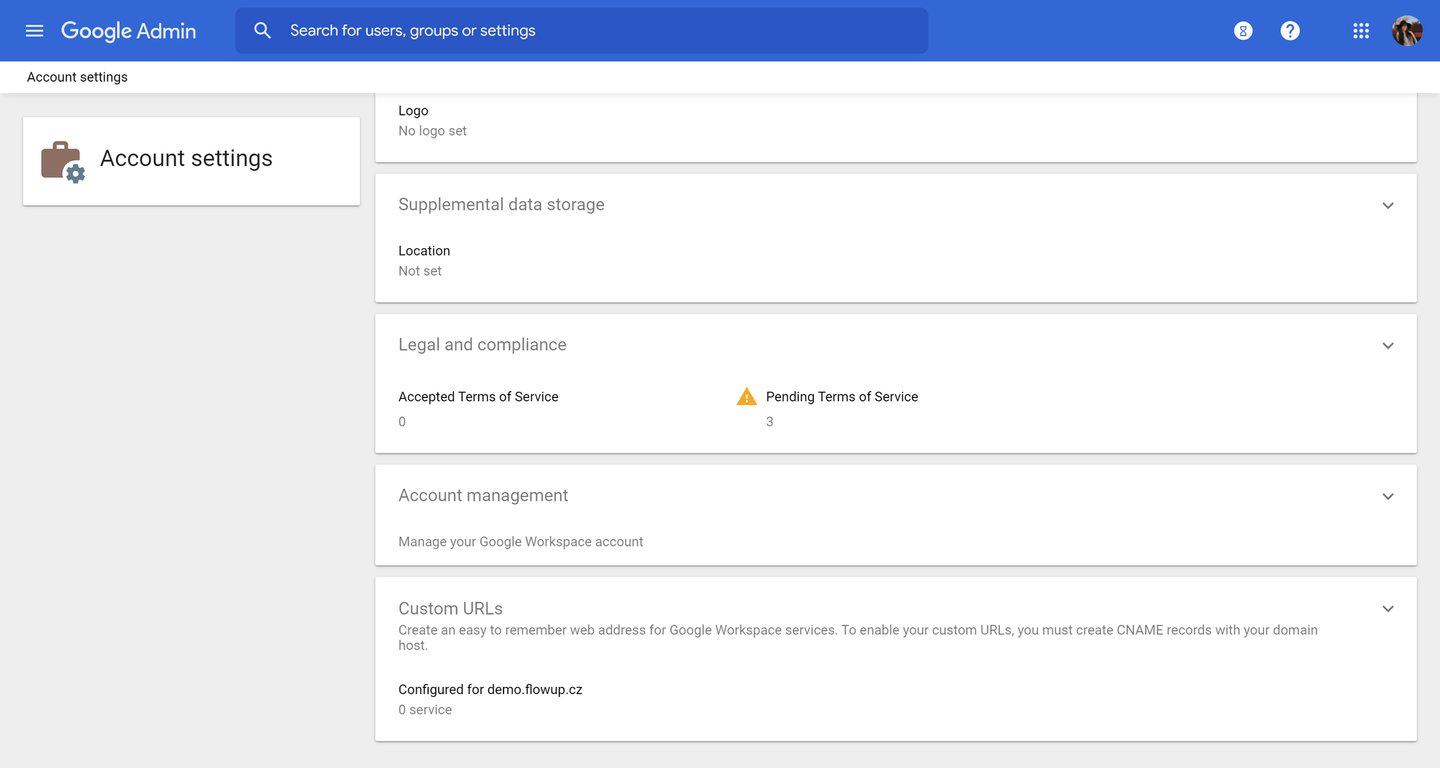Click the 'Not set' location value
1440x768 pixels.
pos(420,271)
